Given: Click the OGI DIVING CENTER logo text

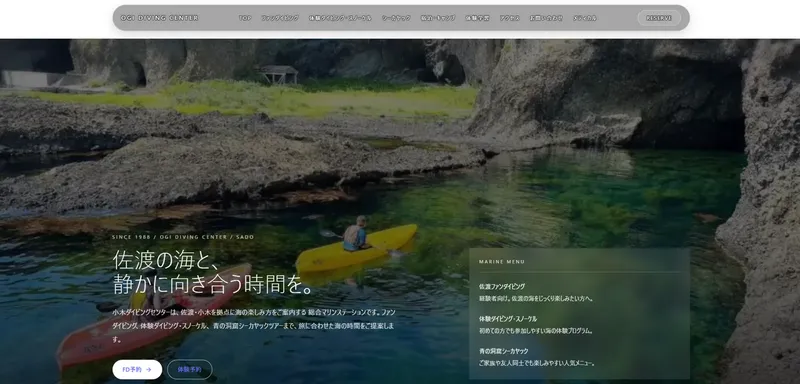Looking at the screenshot, I should click(x=159, y=18).
